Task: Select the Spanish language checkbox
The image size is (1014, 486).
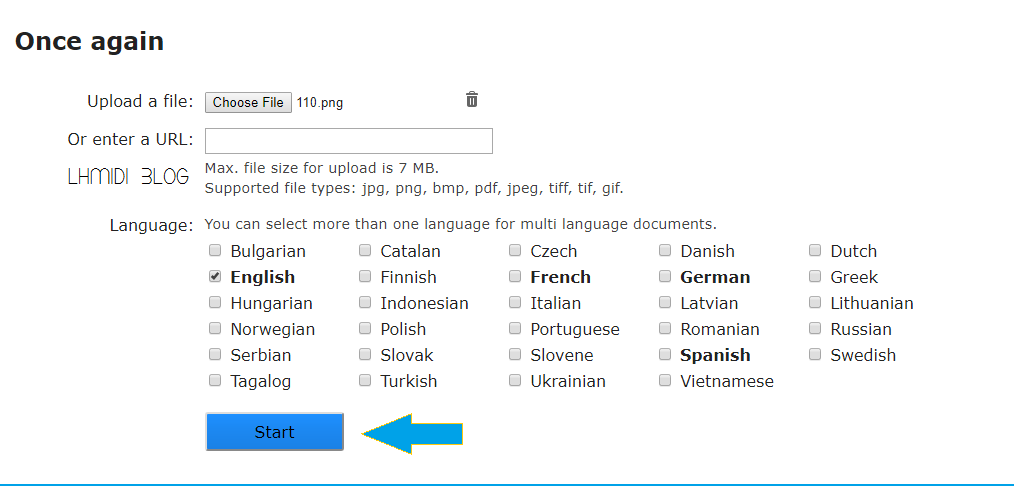Action: [665, 354]
